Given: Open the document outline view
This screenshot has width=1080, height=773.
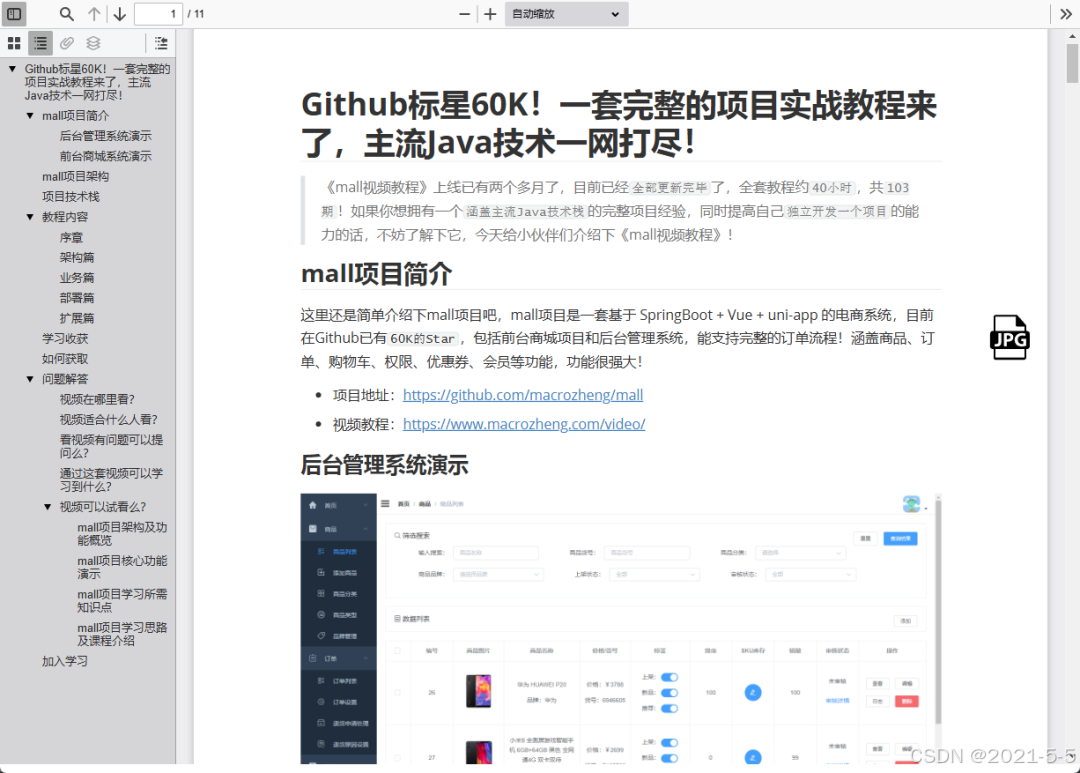Looking at the screenshot, I should (x=40, y=43).
